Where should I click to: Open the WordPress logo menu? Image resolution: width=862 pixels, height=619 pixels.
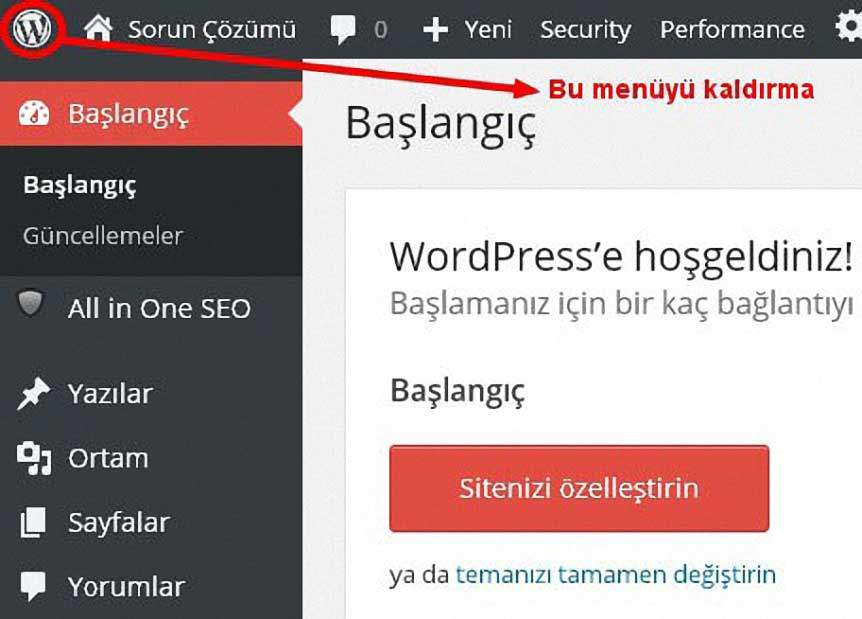32,29
